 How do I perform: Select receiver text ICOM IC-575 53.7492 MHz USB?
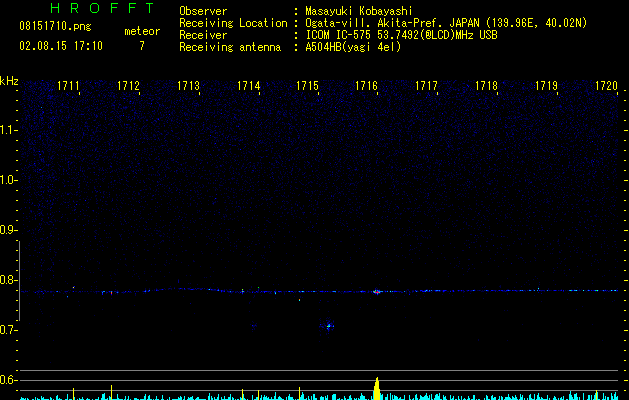point(401,35)
